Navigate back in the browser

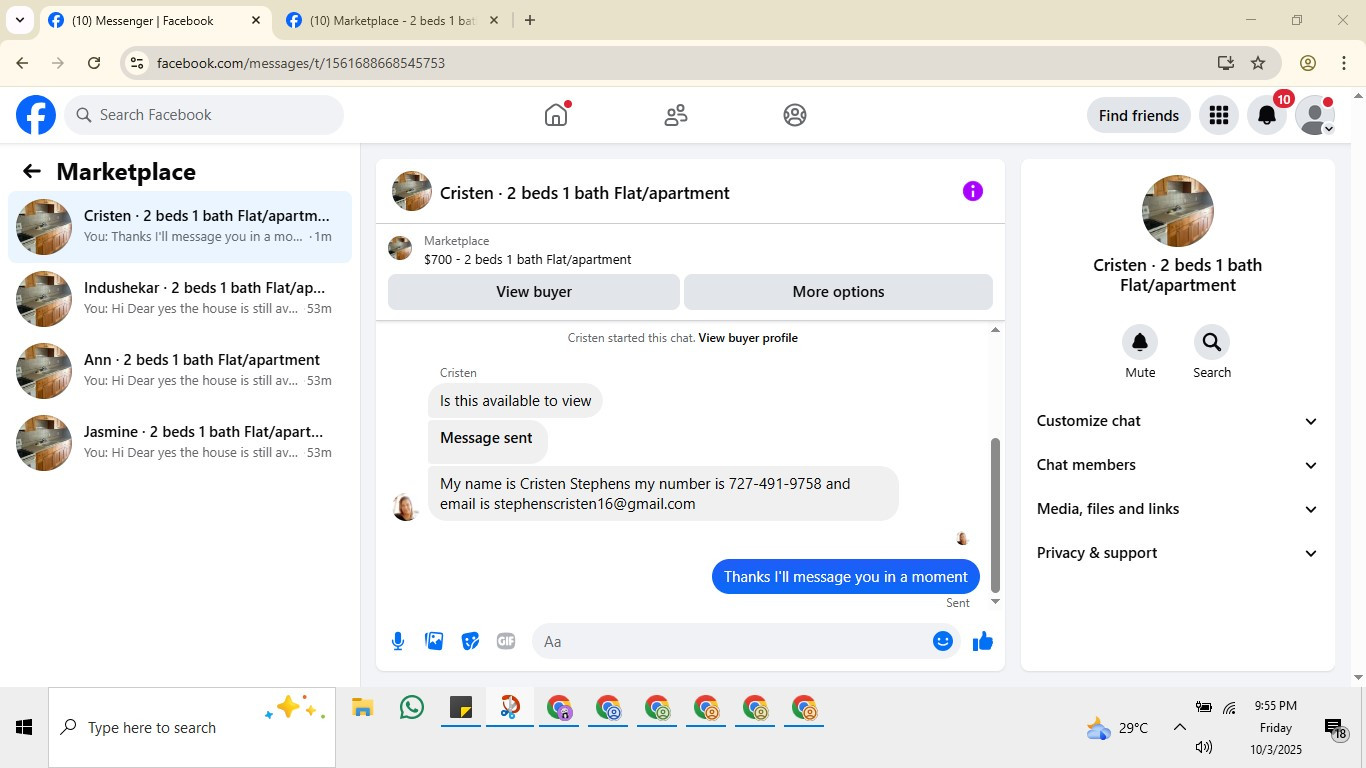tap(22, 63)
